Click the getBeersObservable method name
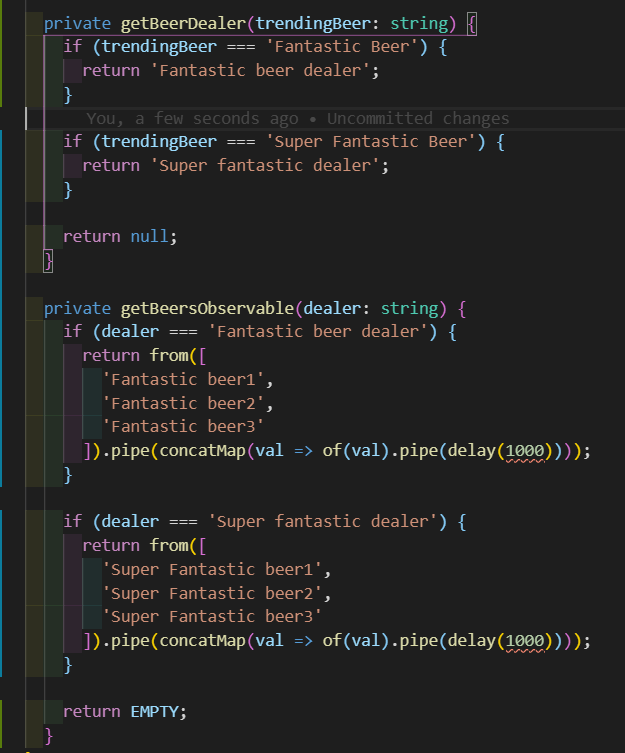The width and height of the screenshot is (625, 753). pyautogui.click(x=207, y=308)
